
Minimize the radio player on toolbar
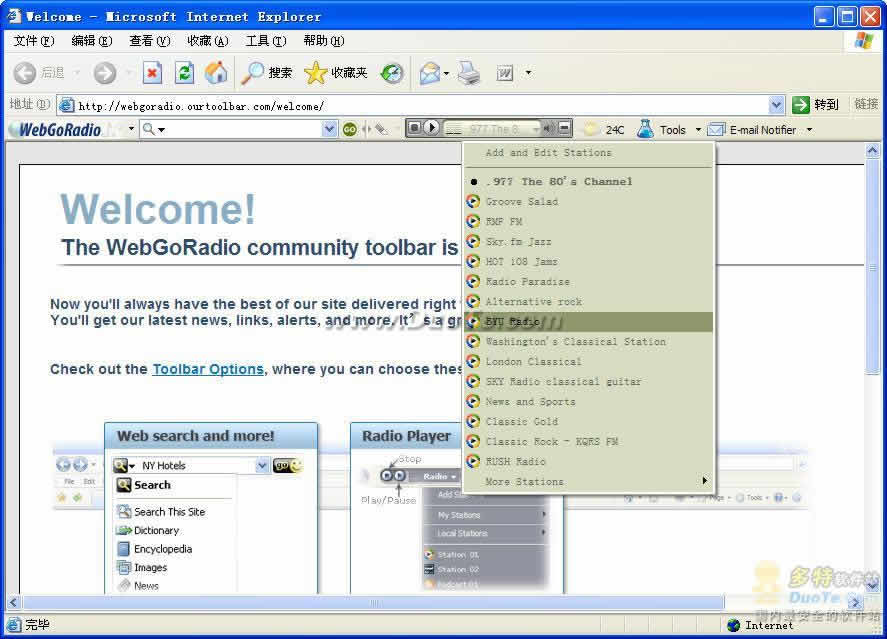pyautogui.click(x=564, y=129)
